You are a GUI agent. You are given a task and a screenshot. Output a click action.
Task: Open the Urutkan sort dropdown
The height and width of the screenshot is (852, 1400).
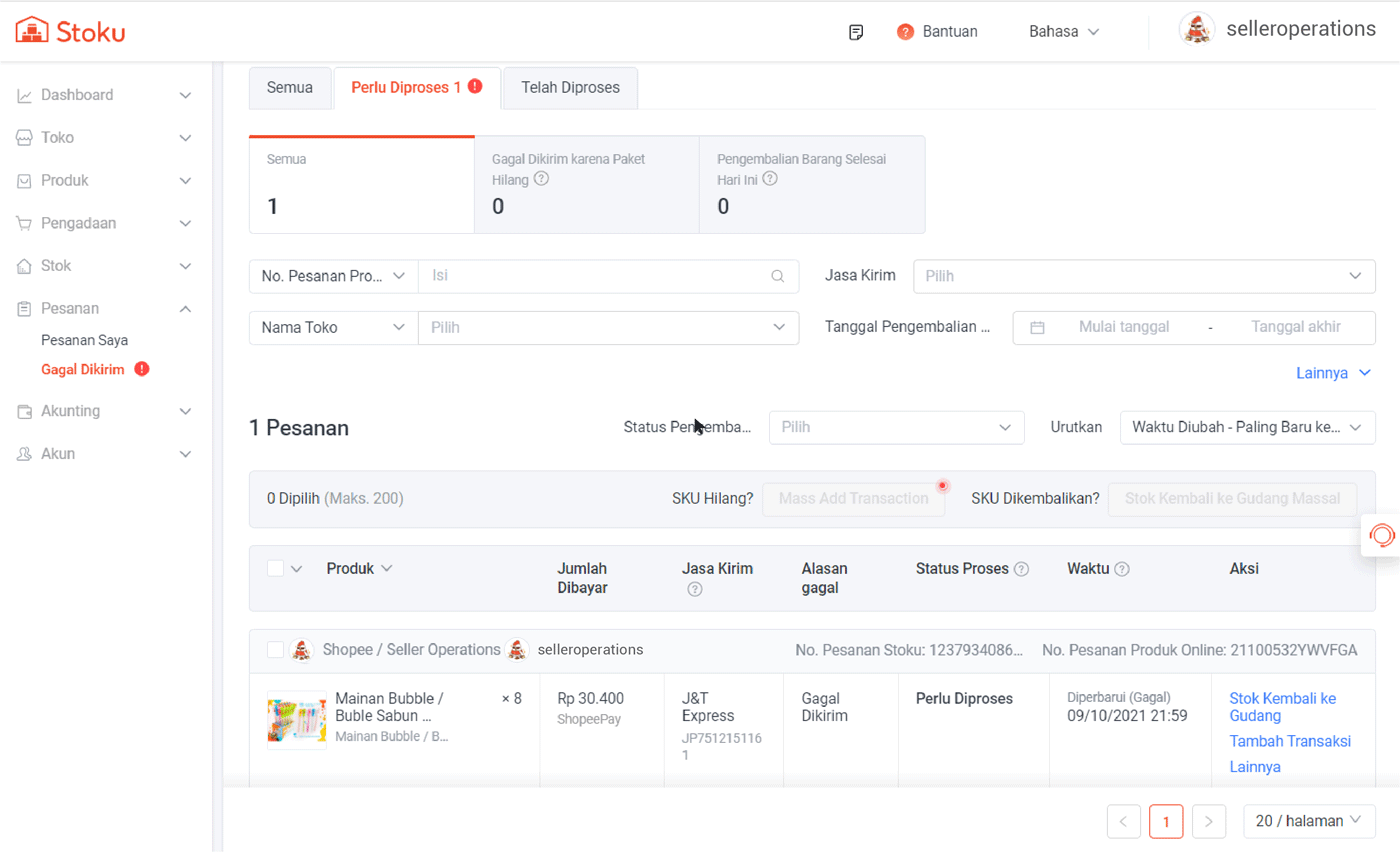tap(1246, 428)
